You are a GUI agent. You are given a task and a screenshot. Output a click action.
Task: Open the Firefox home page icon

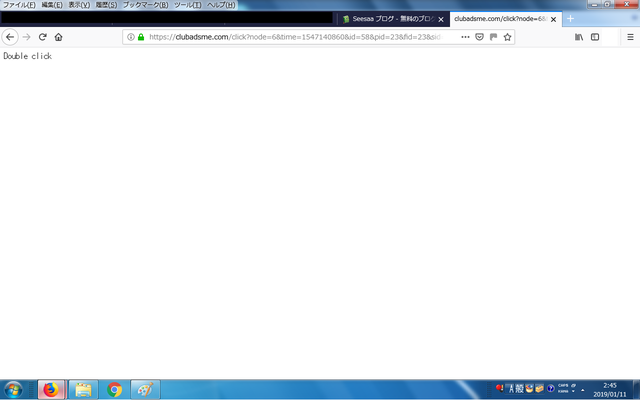click(58, 37)
